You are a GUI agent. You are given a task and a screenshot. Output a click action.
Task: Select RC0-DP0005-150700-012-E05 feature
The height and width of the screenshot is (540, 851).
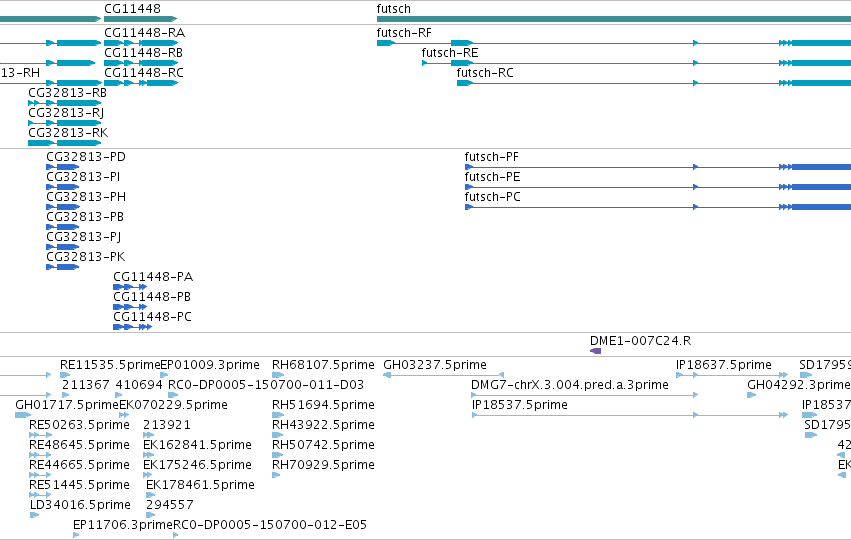(x=176, y=535)
